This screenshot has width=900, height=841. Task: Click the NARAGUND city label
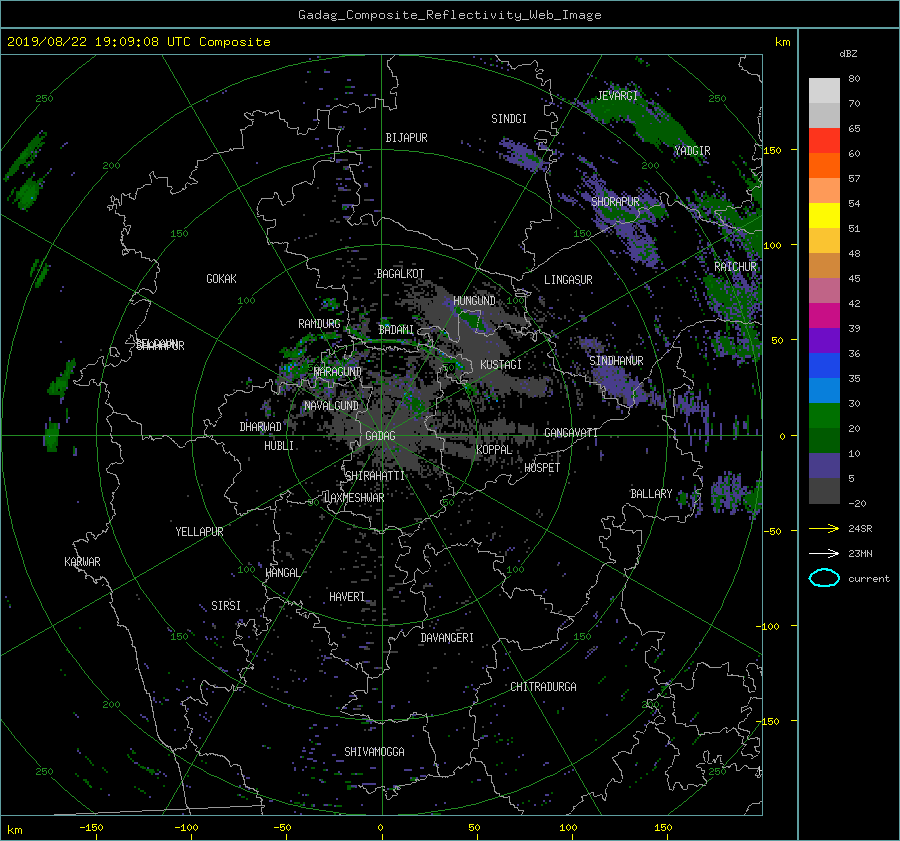[x=338, y=372]
